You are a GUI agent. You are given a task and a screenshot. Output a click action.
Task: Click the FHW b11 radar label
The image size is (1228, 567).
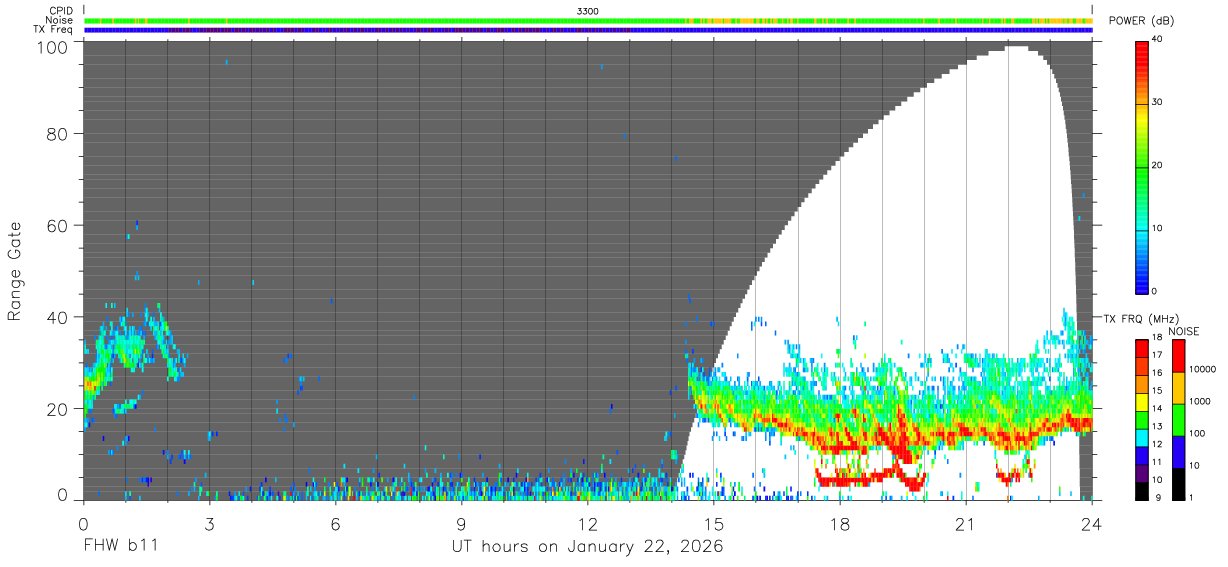click(x=120, y=547)
